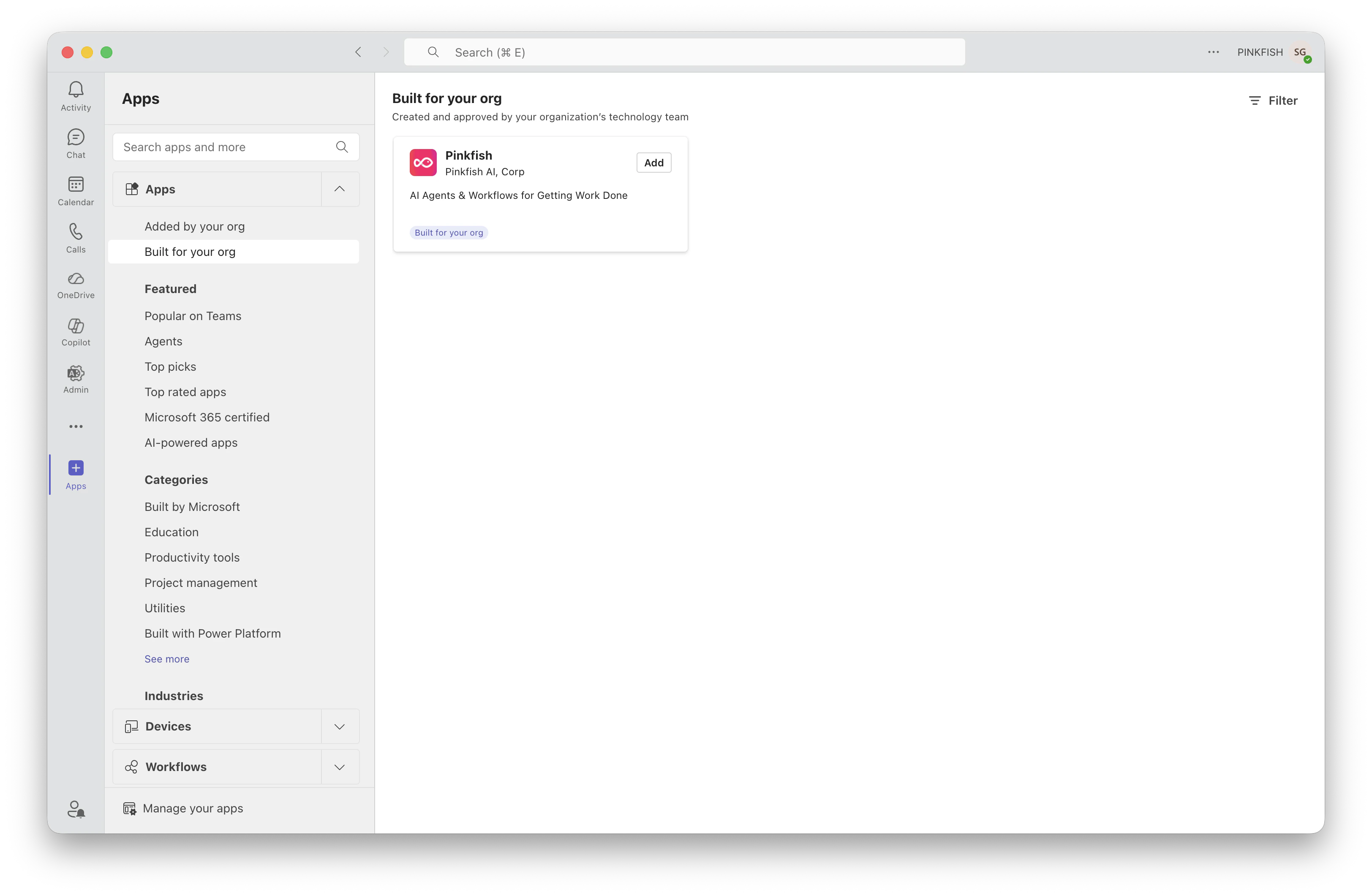Switch to Added by your org
The image size is (1372, 896).
coord(194,226)
